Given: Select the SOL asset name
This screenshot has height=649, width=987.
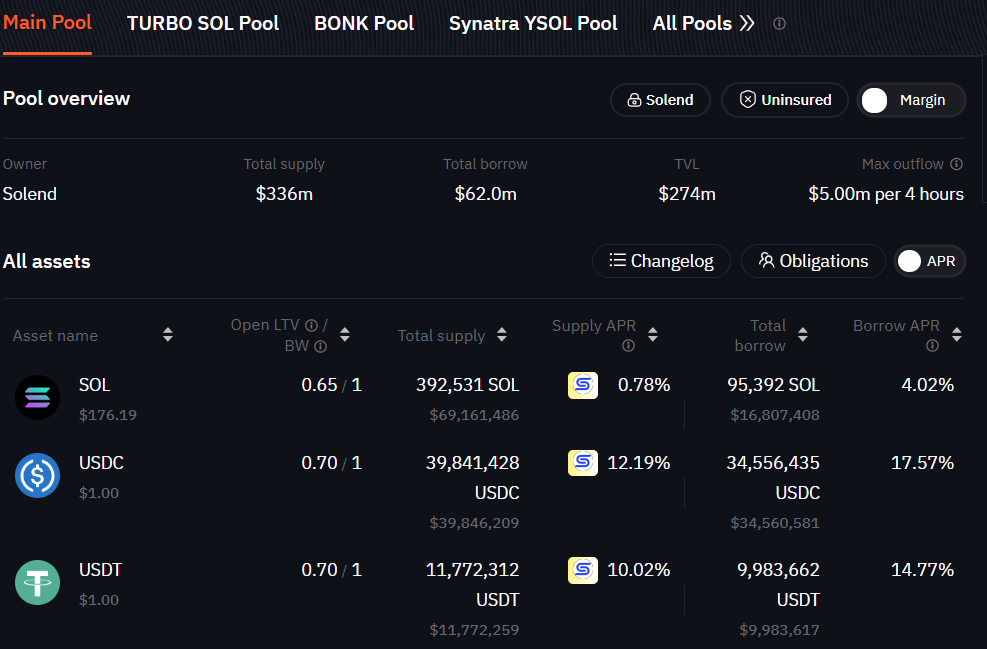Looking at the screenshot, I should [94, 385].
